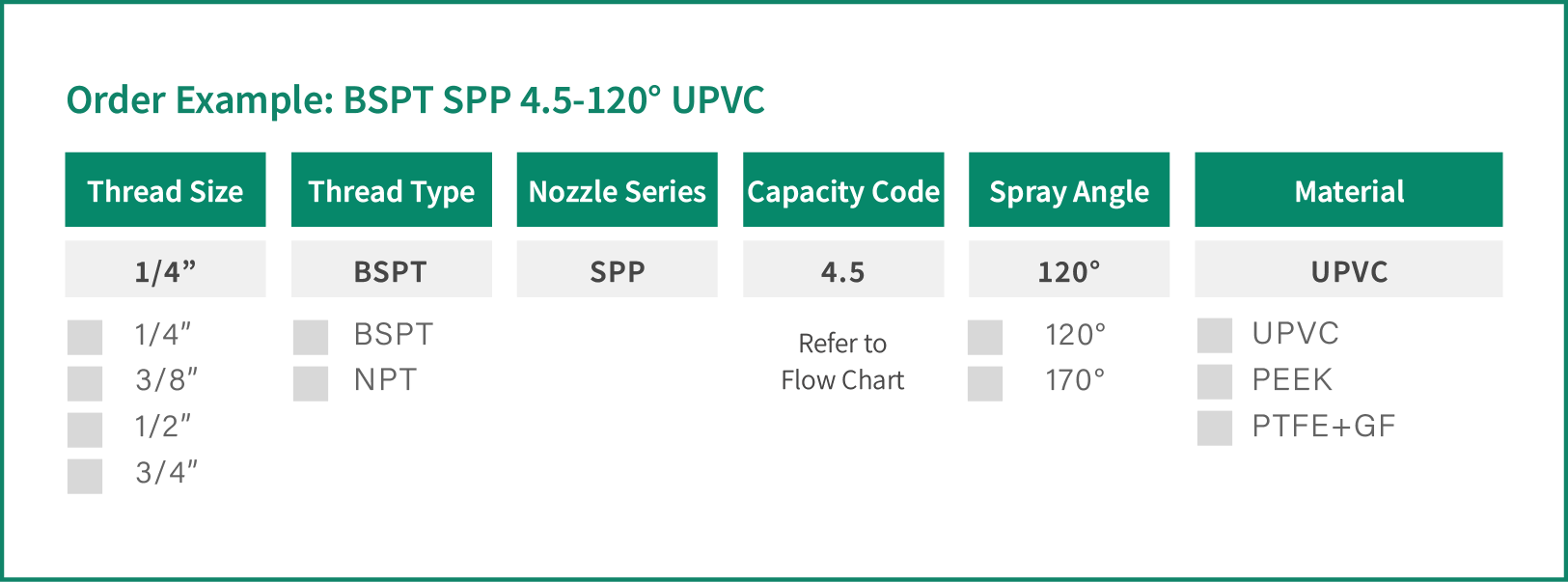
Task: Click the Thread Type header
Action: [x=392, y=190]
